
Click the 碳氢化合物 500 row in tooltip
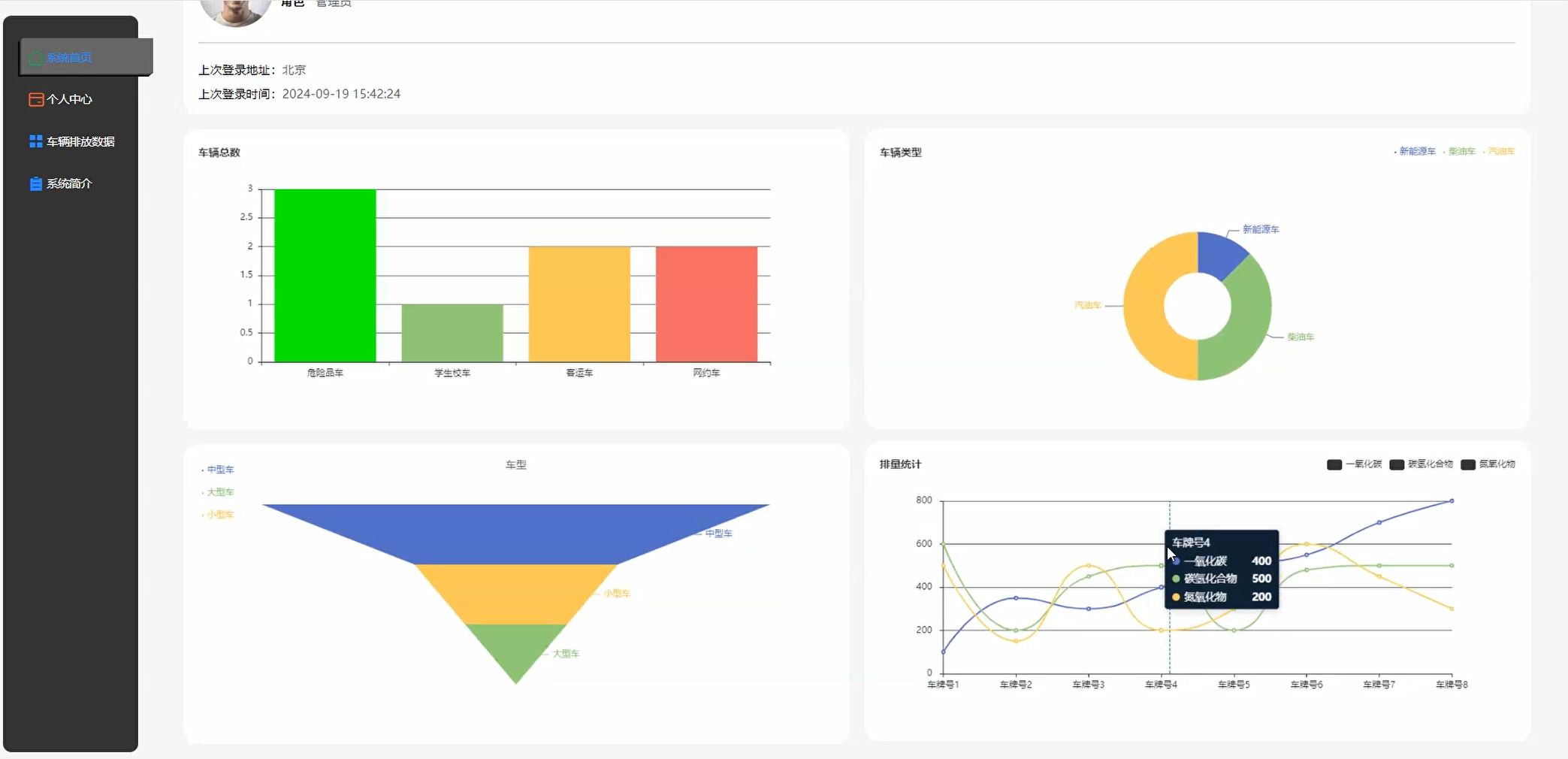1222,579
